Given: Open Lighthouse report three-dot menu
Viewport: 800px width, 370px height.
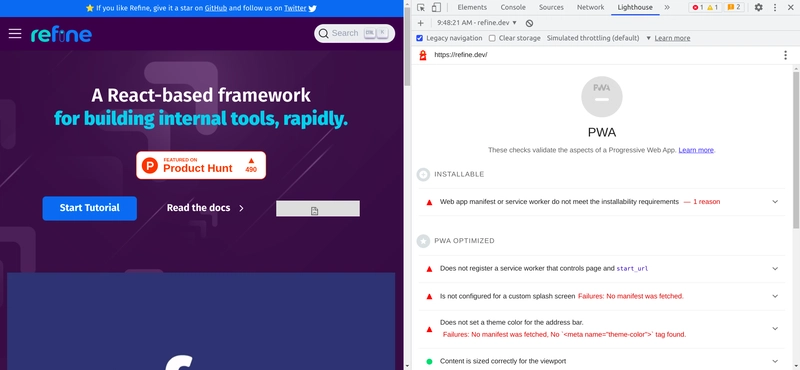Looking at the screenshot, I should tap(785, 55).
